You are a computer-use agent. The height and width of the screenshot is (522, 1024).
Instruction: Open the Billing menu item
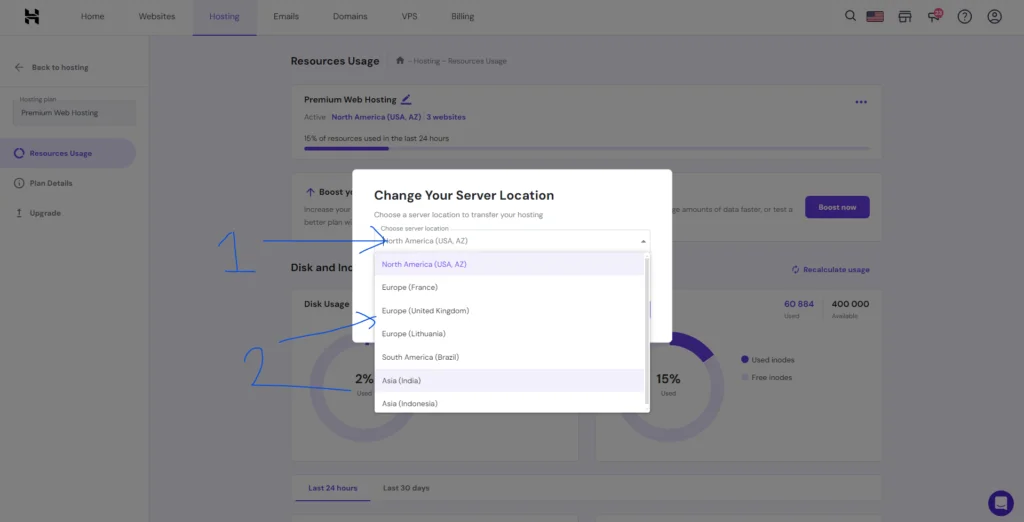point(462,16)
